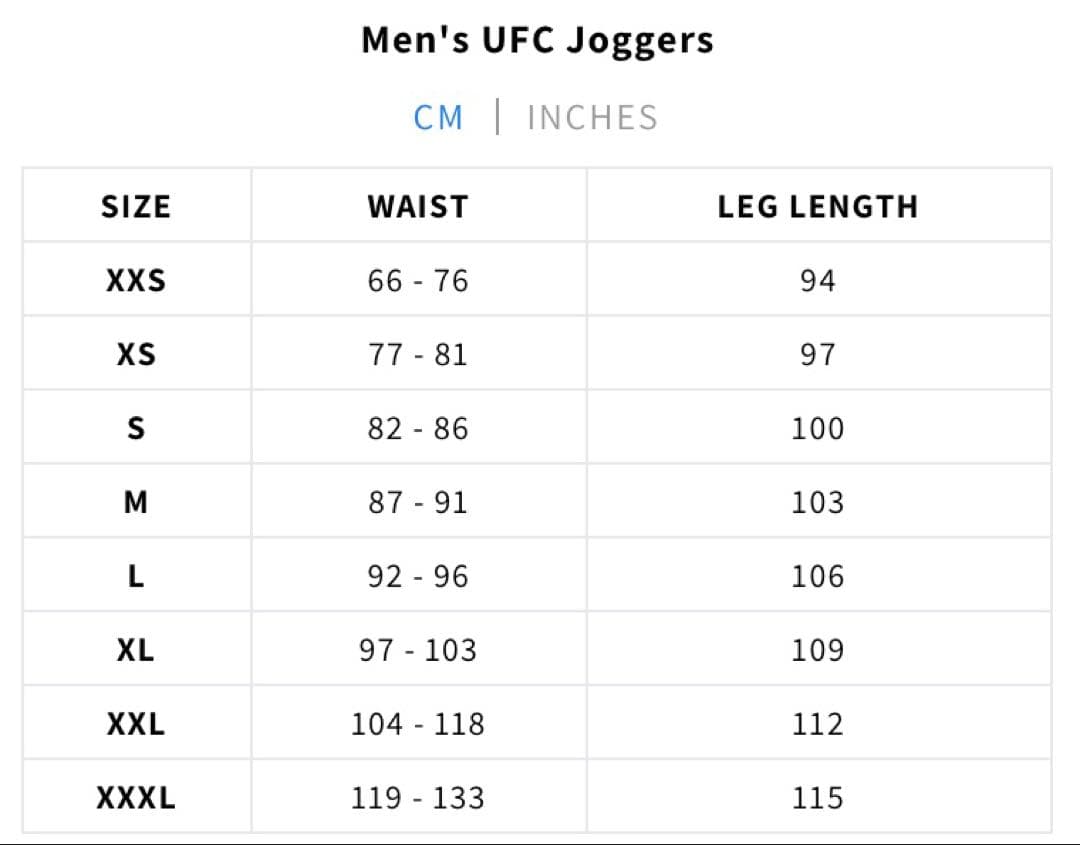Click the Men's UFC Joggers title
This screenshot has height=845, width=1080.
(x=537, y=40)
